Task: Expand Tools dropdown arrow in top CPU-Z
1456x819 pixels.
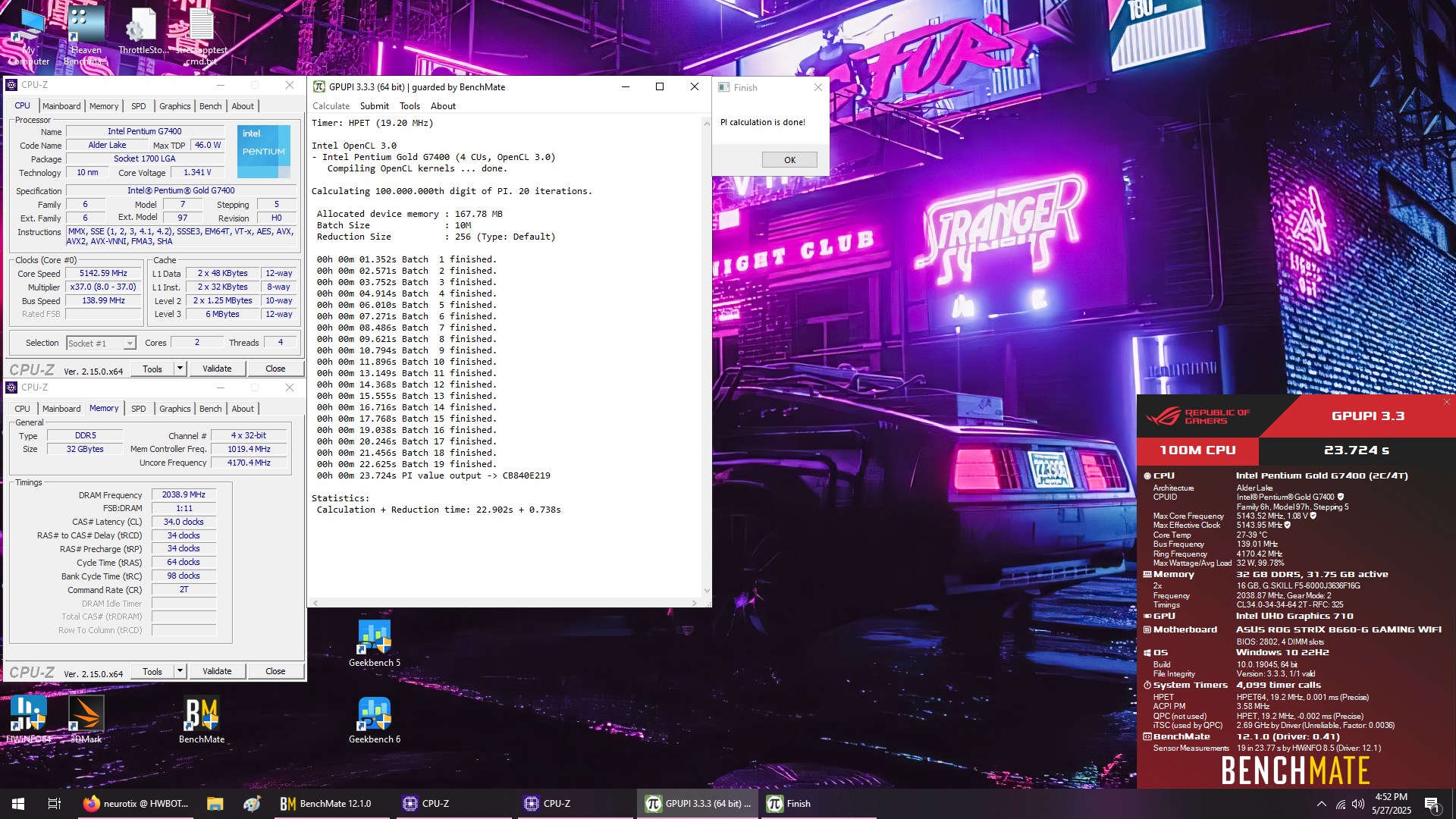Action: click(180, 369)
